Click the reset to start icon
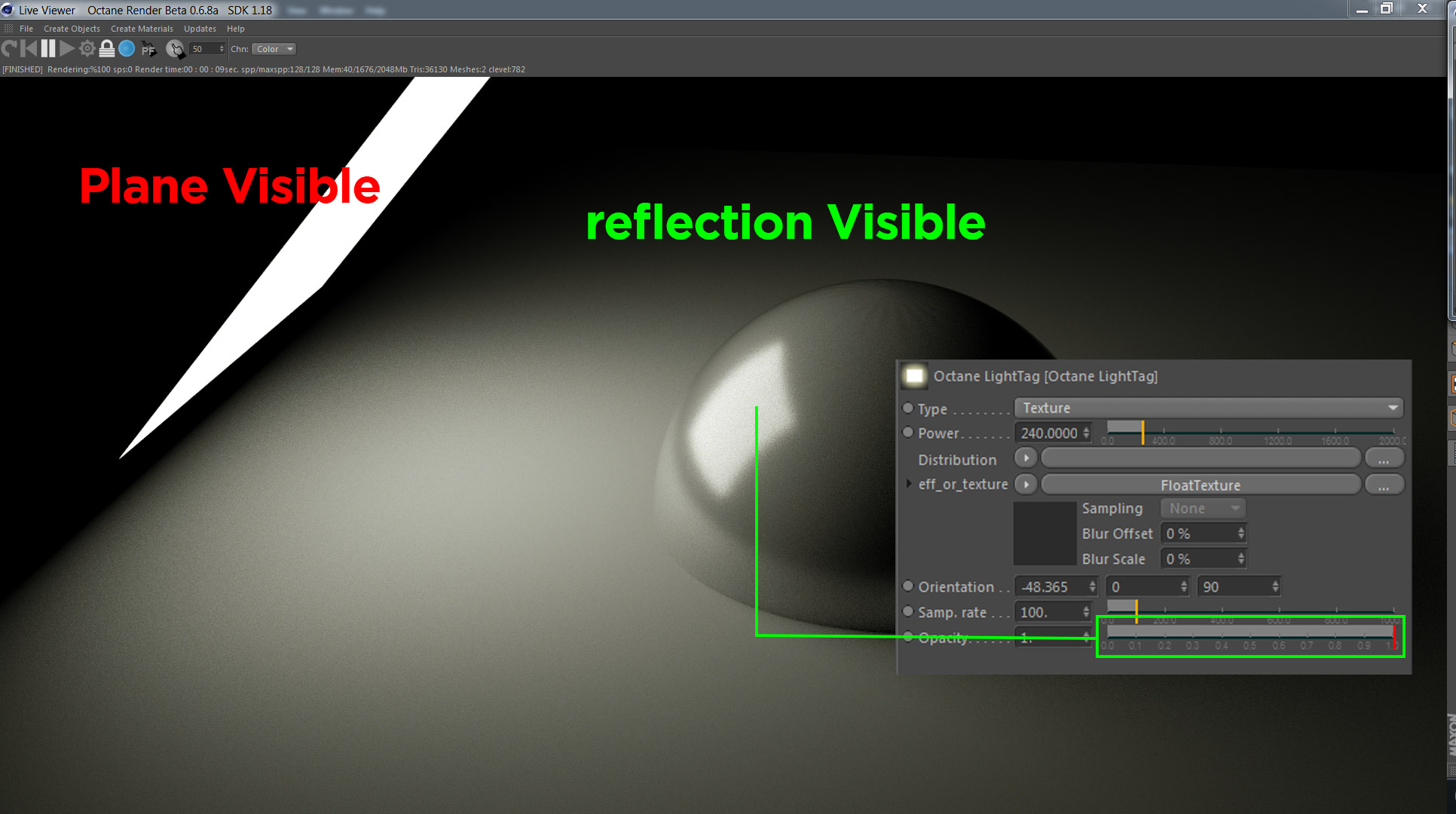The image size is (1456, 814). coord(29,49)
